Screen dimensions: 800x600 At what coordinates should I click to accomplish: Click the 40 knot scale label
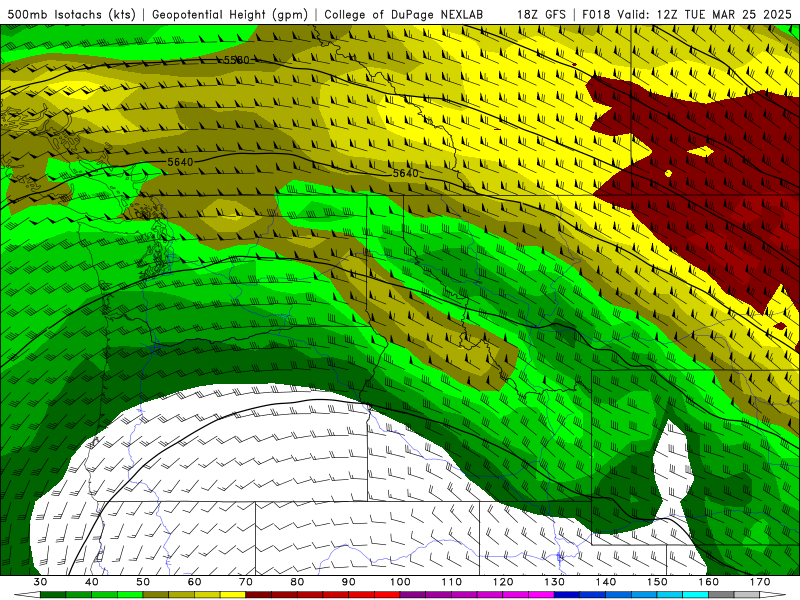(x=92, y=582)
